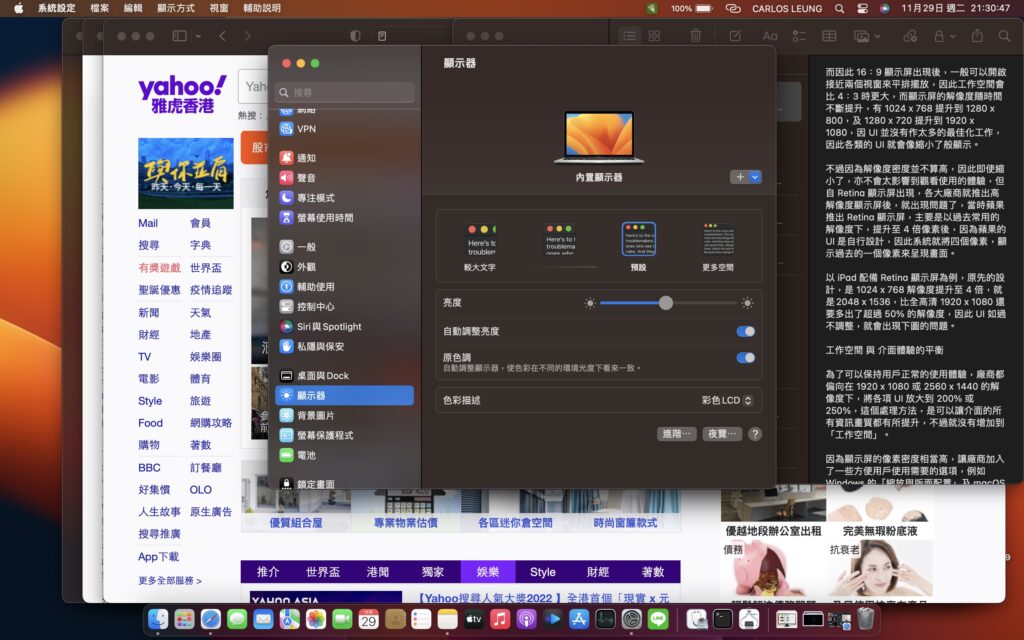Image resolution: width=1024 pixels, height=640 pixels.
Task: Click the checklist icon in the Notes toolbar
Action: 799,36
